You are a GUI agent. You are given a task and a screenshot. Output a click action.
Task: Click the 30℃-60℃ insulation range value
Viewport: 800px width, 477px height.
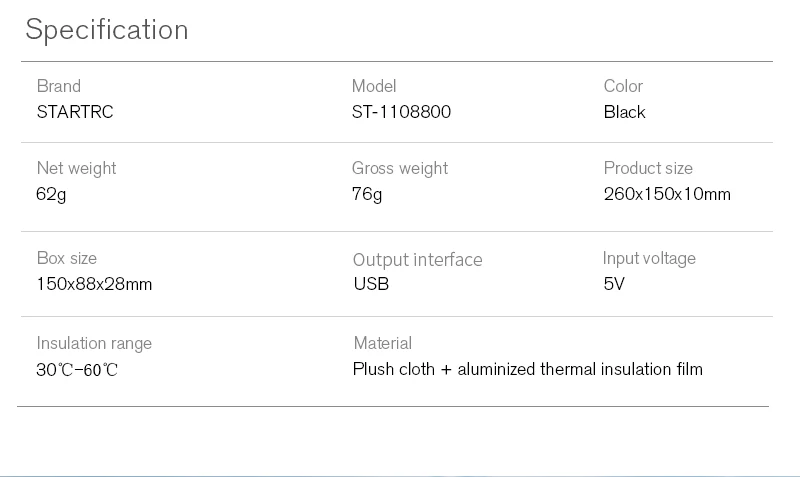tap(77, 370)
